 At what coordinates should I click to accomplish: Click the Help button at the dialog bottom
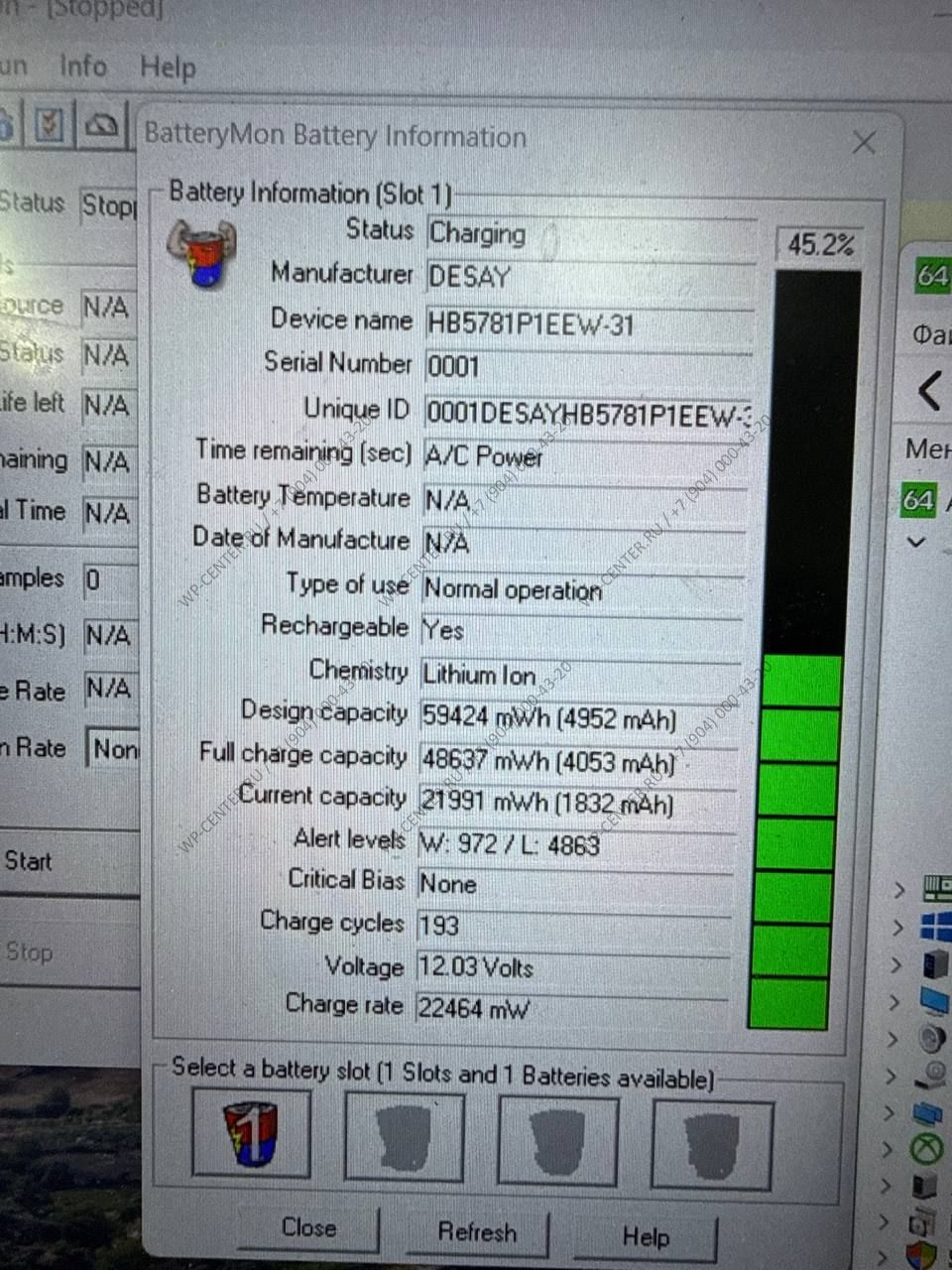(x=646, y=1237)
